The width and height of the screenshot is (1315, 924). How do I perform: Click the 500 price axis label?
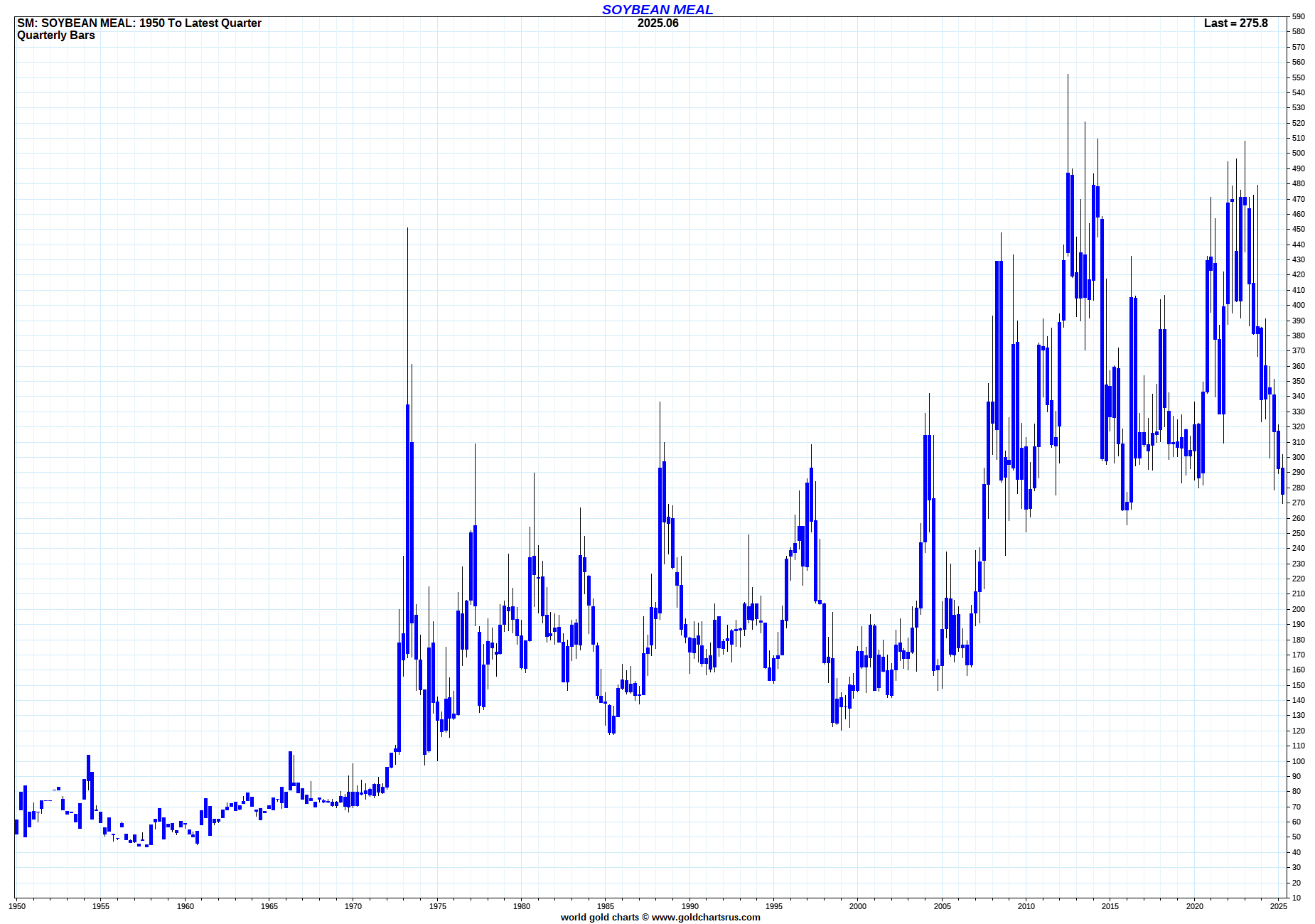click(x=1299, y=153)
